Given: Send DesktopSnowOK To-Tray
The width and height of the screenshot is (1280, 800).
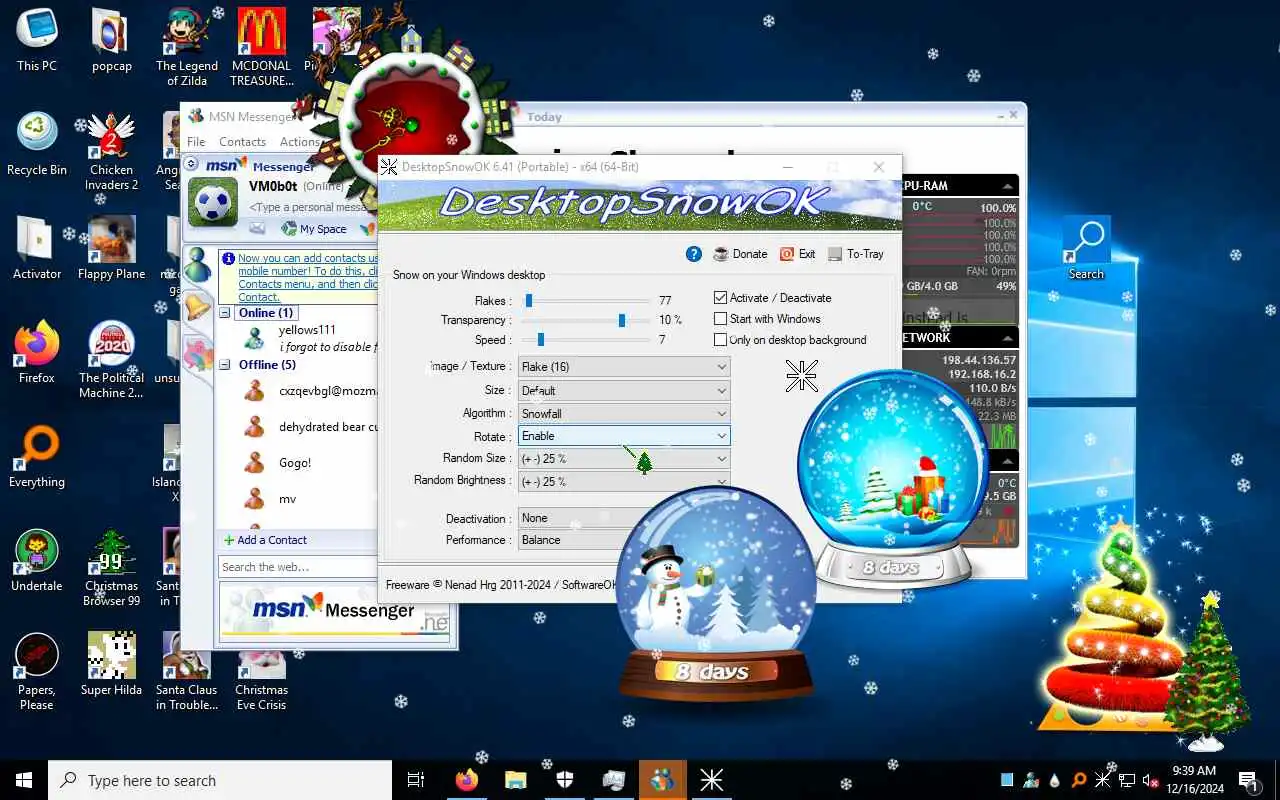Looking at the screenshot, I should pos(856,254).
